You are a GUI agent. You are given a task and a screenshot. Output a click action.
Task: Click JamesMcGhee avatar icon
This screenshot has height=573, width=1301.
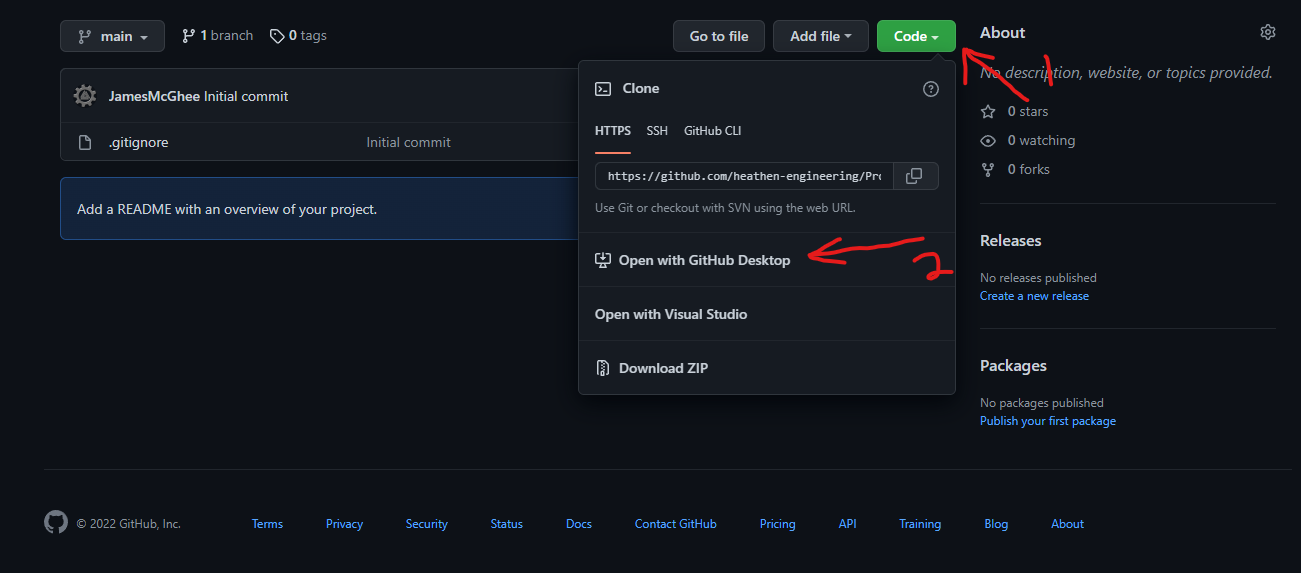click(86, 96)
